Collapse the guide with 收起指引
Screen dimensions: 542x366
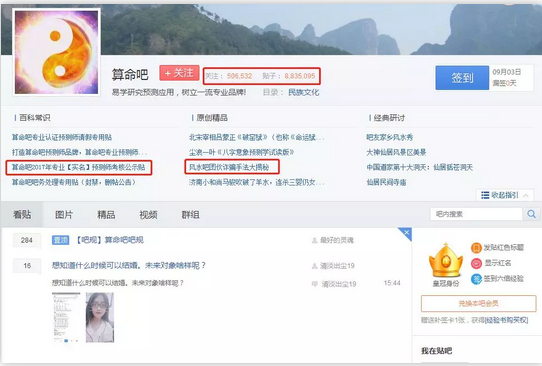(505, 195)
